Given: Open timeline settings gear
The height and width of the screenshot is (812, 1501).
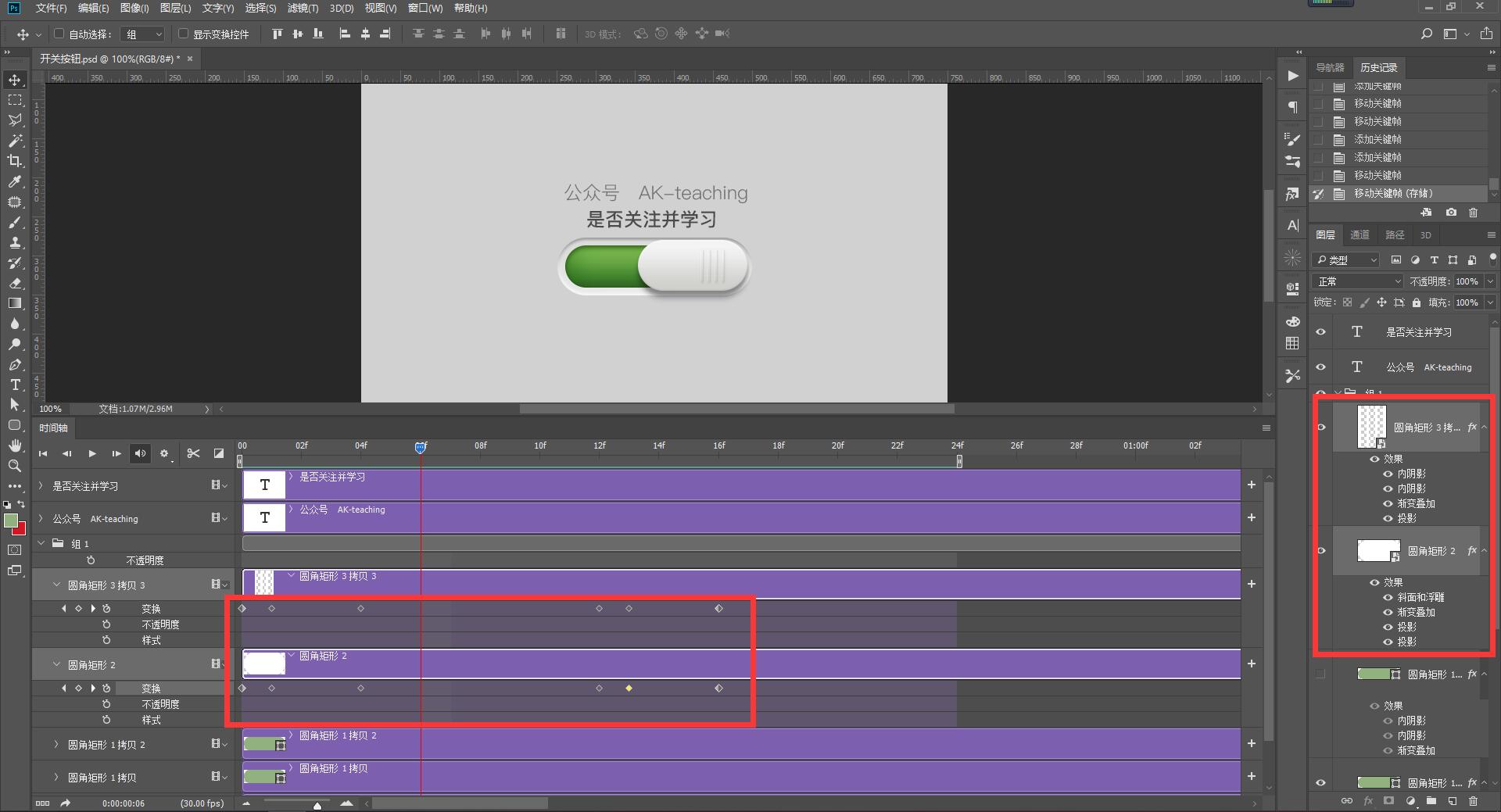Looking at the screenshot, I should tap(164, 453).
